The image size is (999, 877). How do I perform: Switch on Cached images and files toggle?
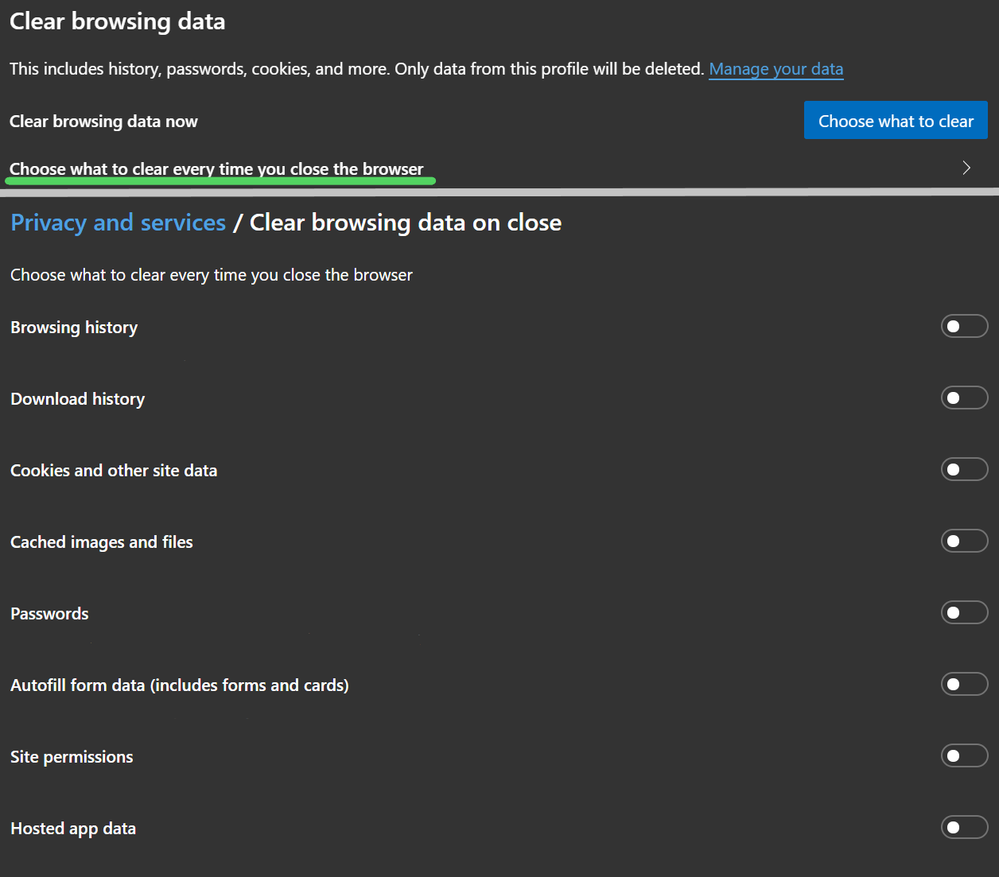[964, 541]
